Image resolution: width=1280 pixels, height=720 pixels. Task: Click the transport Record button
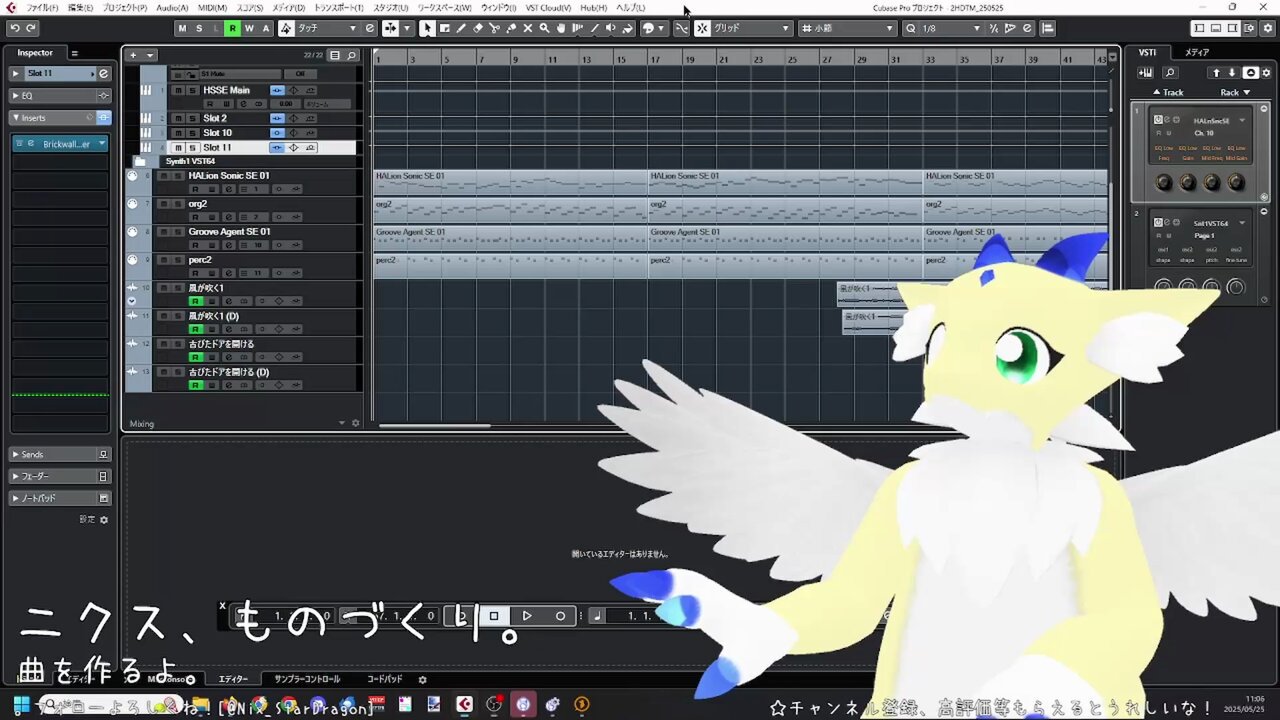(560, 616)
